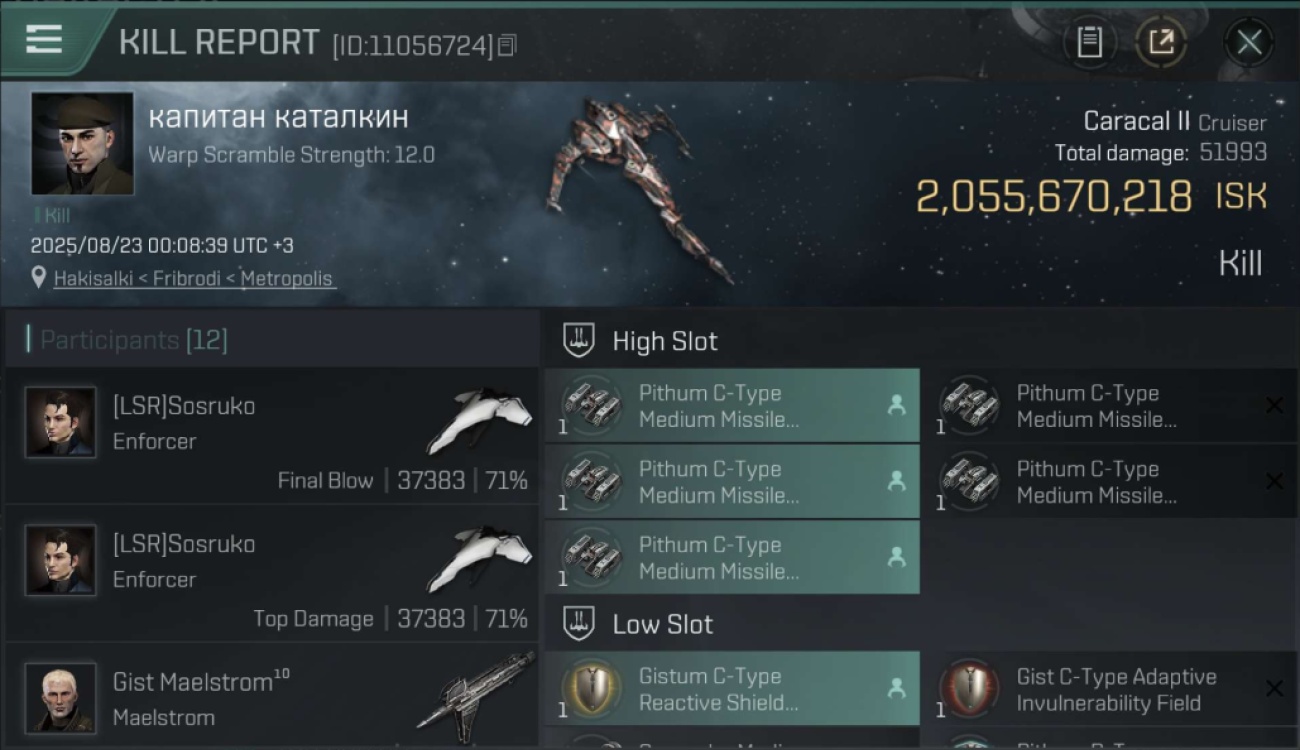Select Gist C-Type Adaptive Invulnerability Field

tap(1110, 688)
